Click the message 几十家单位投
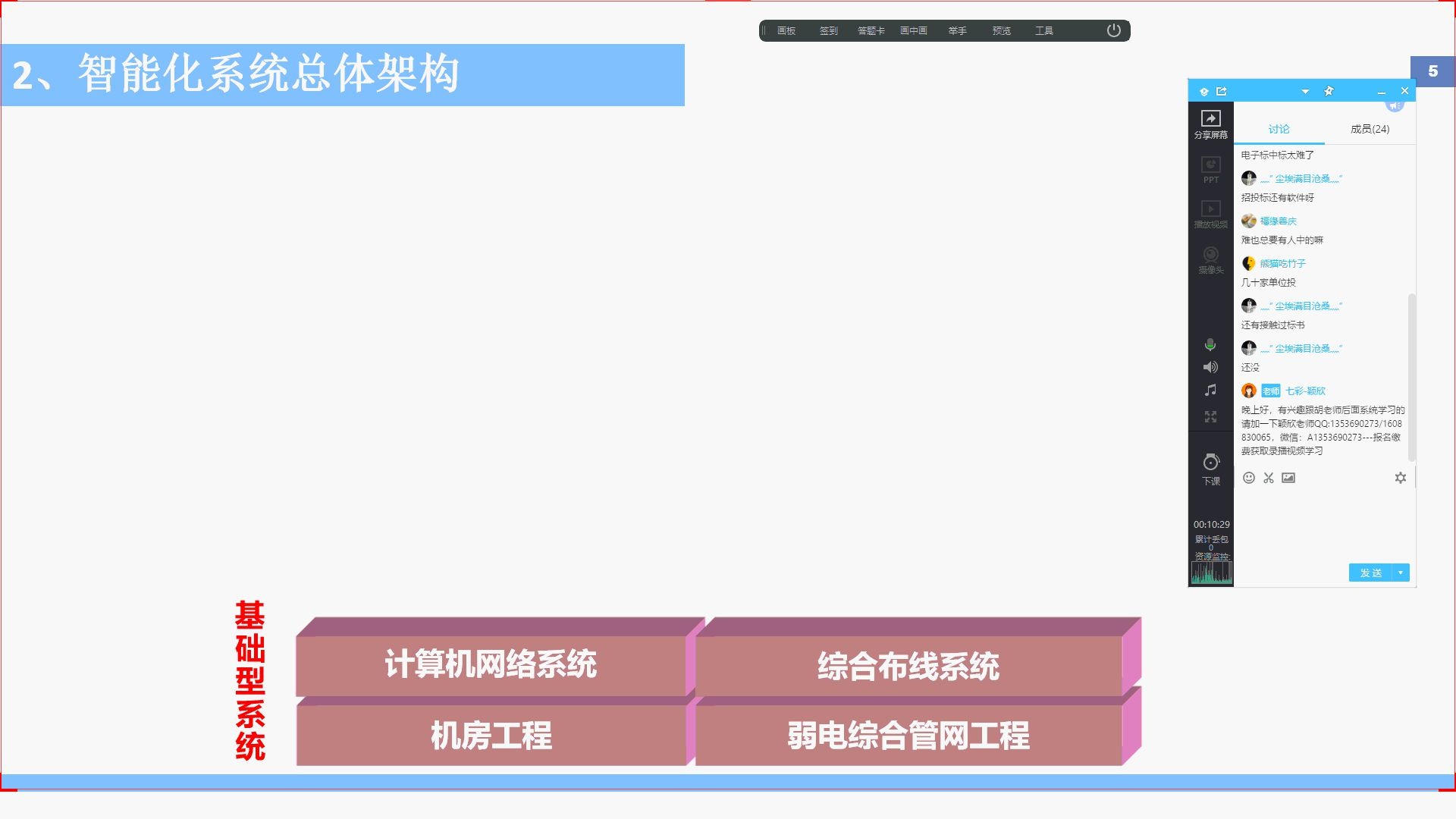 (1269, 283)
